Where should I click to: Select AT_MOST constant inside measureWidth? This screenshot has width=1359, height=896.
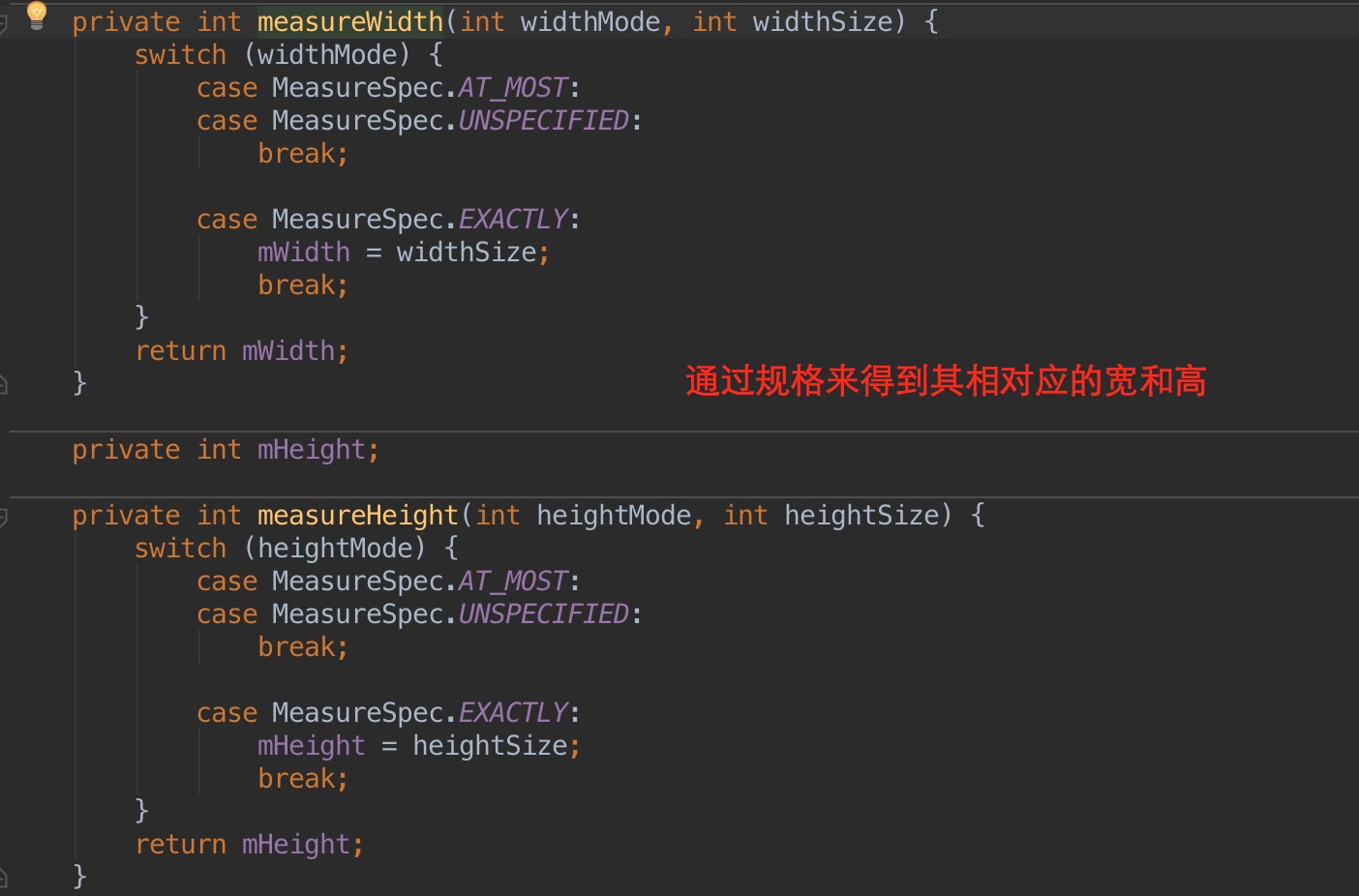click(x=513, y=88)
